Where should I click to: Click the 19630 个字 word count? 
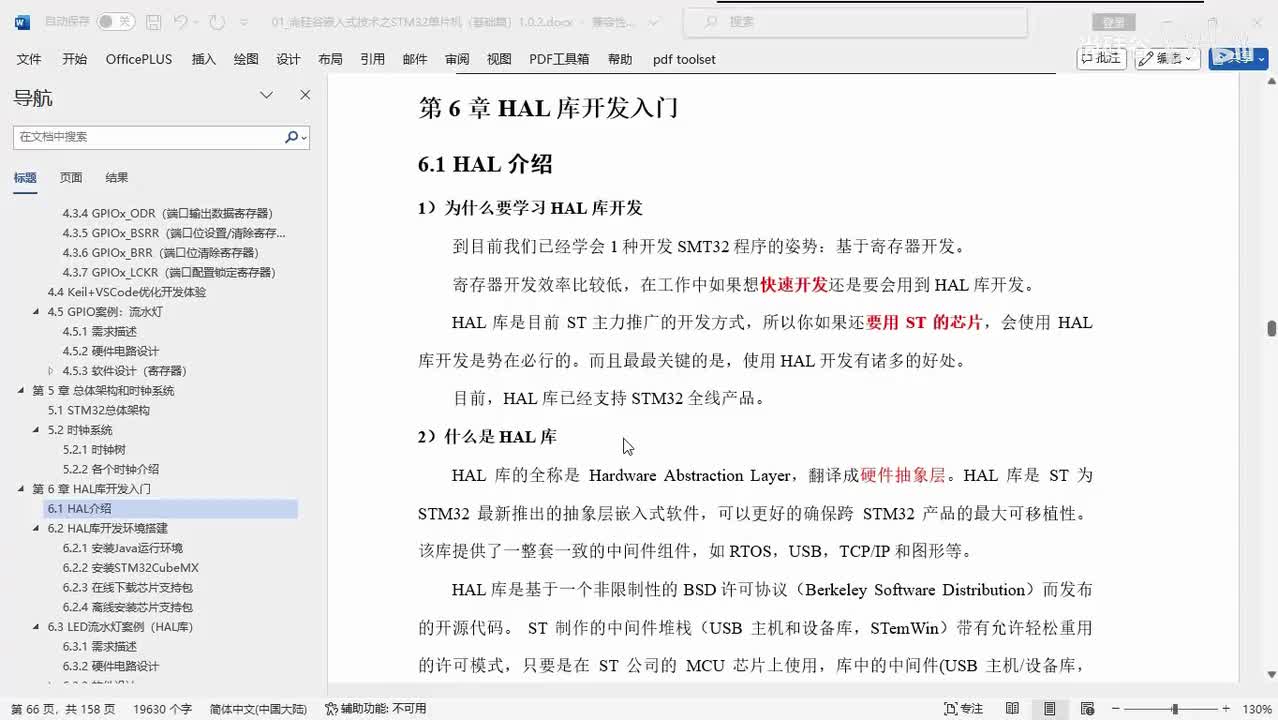tap(162, 708)
